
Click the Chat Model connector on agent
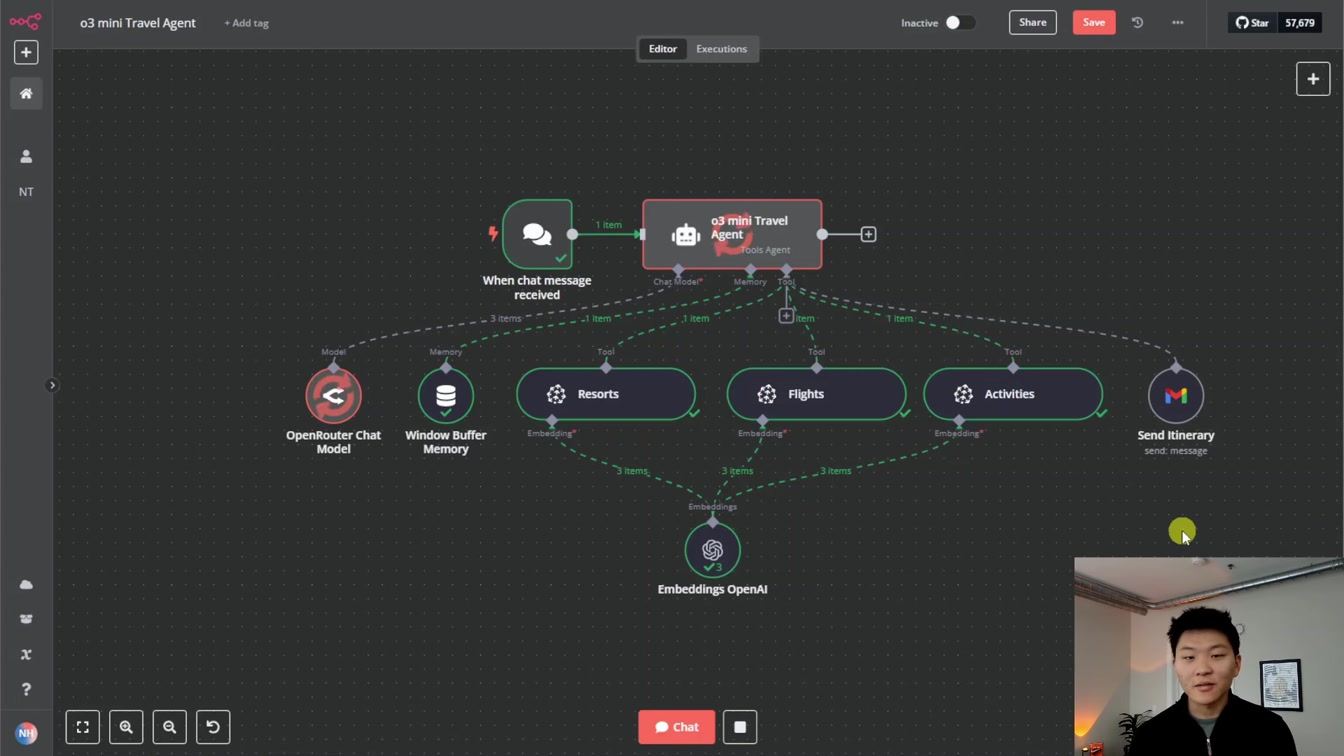click(x=678, y=270)
